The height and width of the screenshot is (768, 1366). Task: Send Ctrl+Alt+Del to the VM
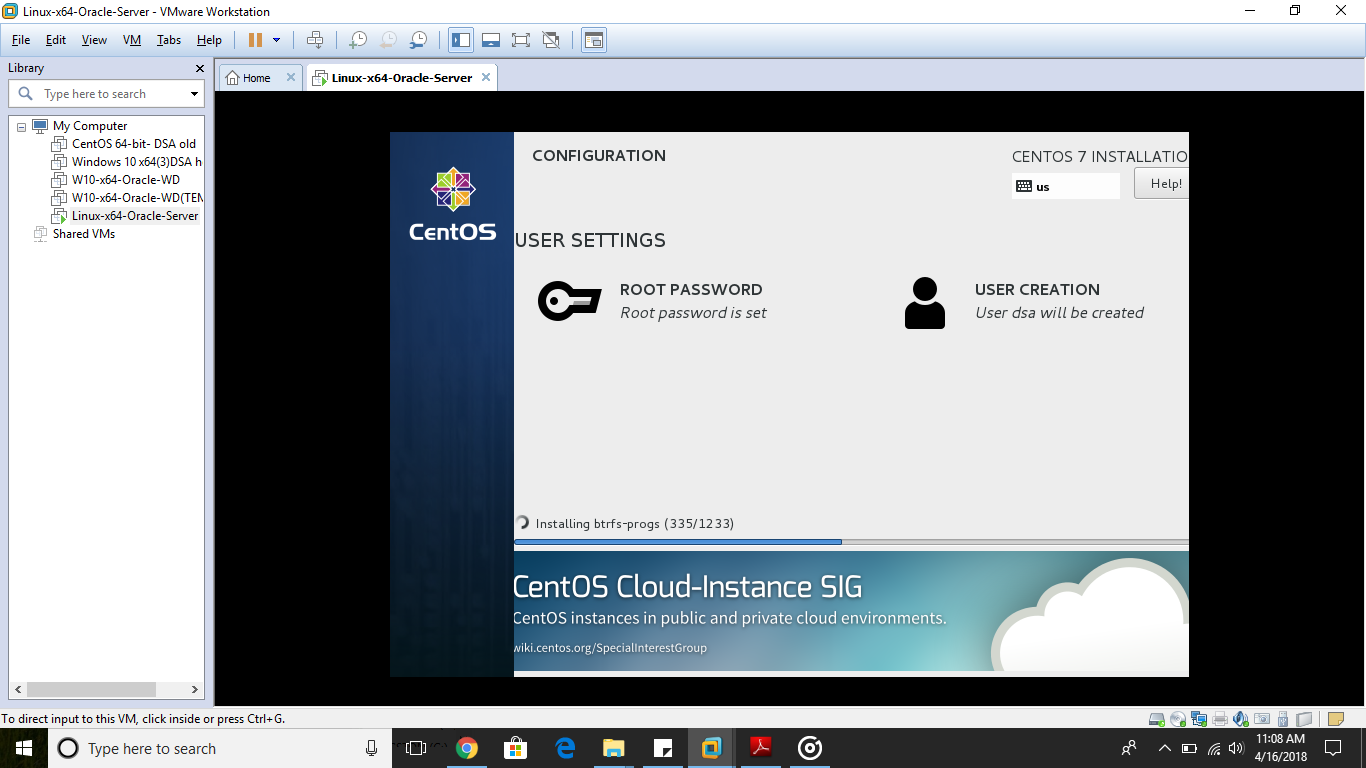[315, 40]
